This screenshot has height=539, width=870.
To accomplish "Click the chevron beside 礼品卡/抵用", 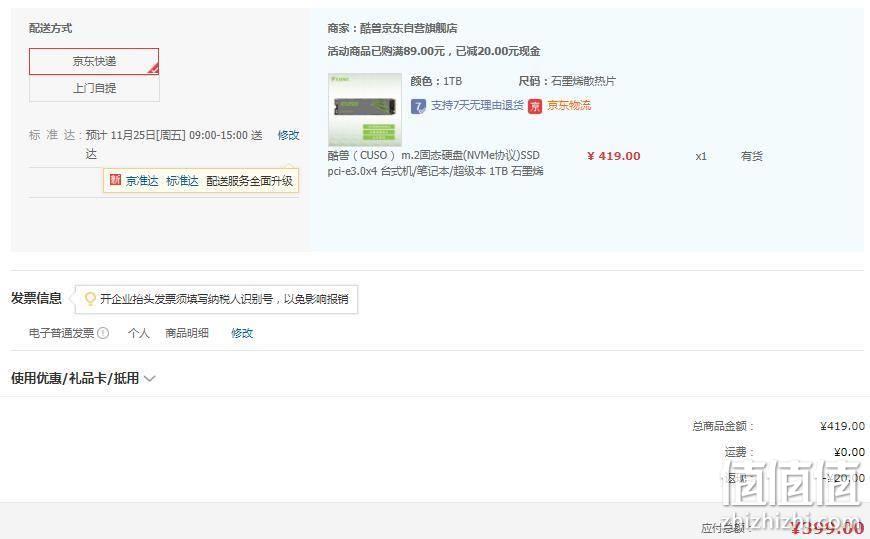I will (149, 379).
